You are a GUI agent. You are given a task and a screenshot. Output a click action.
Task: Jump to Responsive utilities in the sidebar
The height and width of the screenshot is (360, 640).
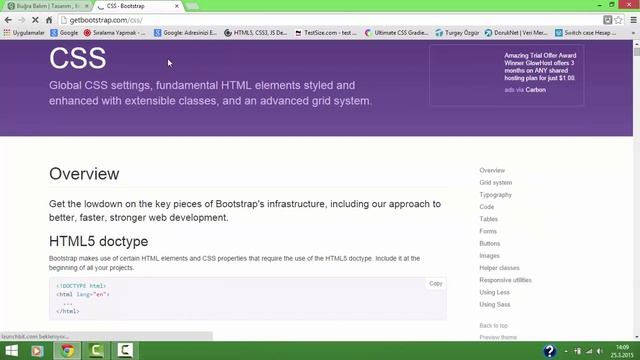505,280
